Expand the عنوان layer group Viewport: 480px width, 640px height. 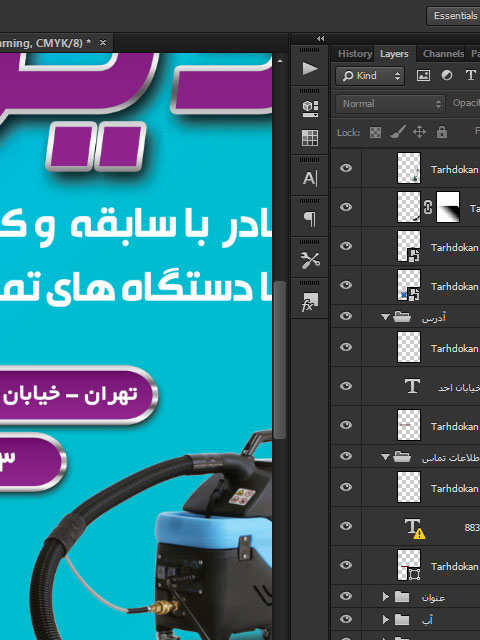point(385,597)
